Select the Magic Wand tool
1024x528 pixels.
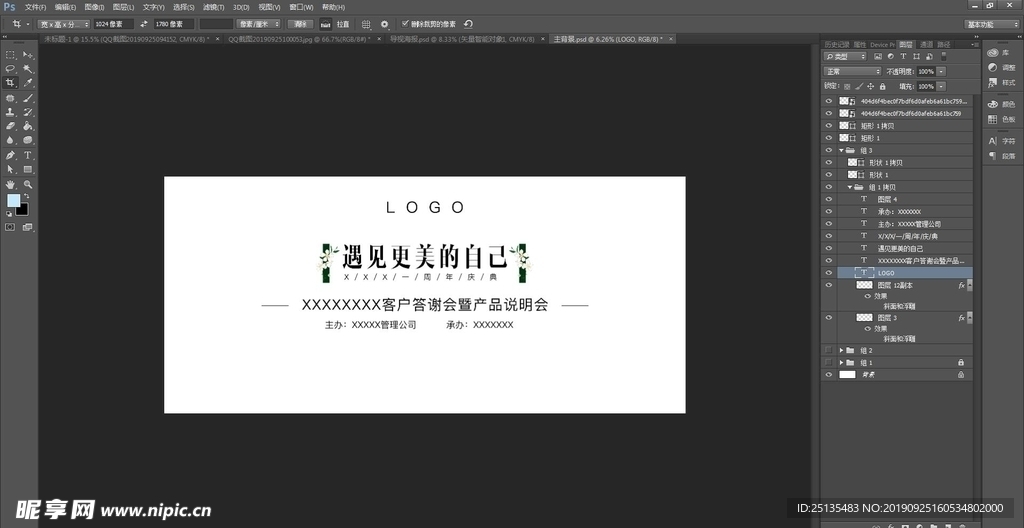(28, 68)
